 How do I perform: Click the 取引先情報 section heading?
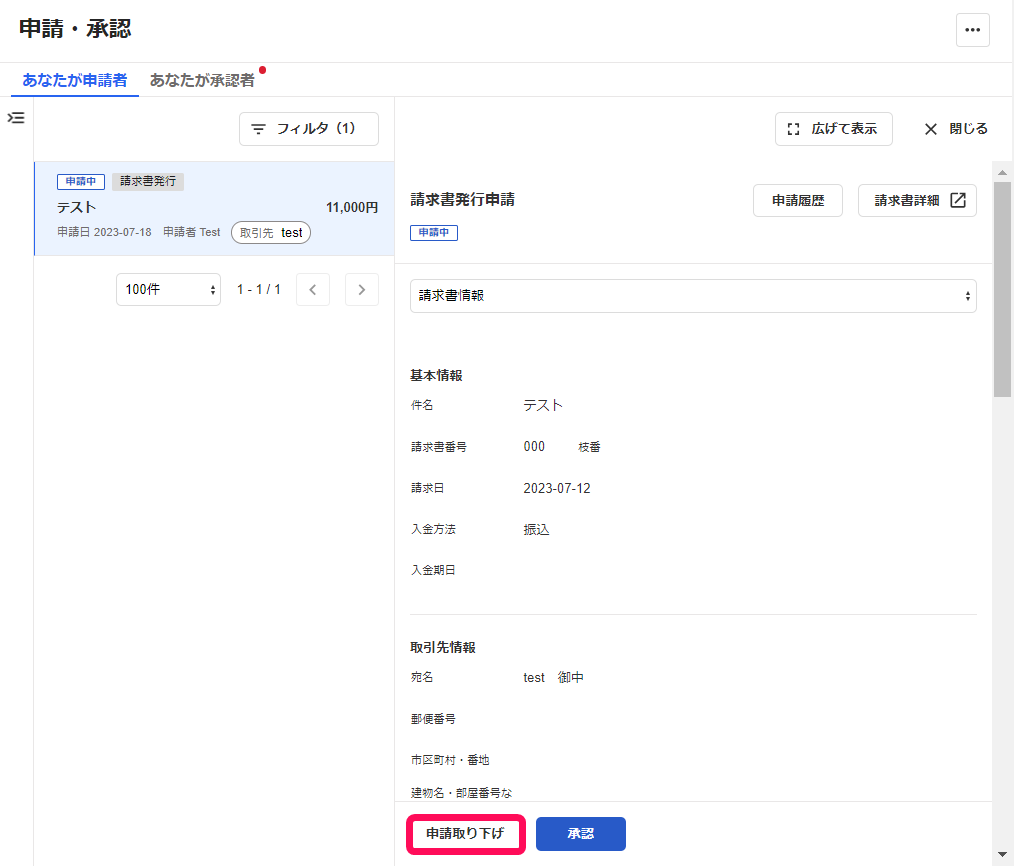coord(443,647)
